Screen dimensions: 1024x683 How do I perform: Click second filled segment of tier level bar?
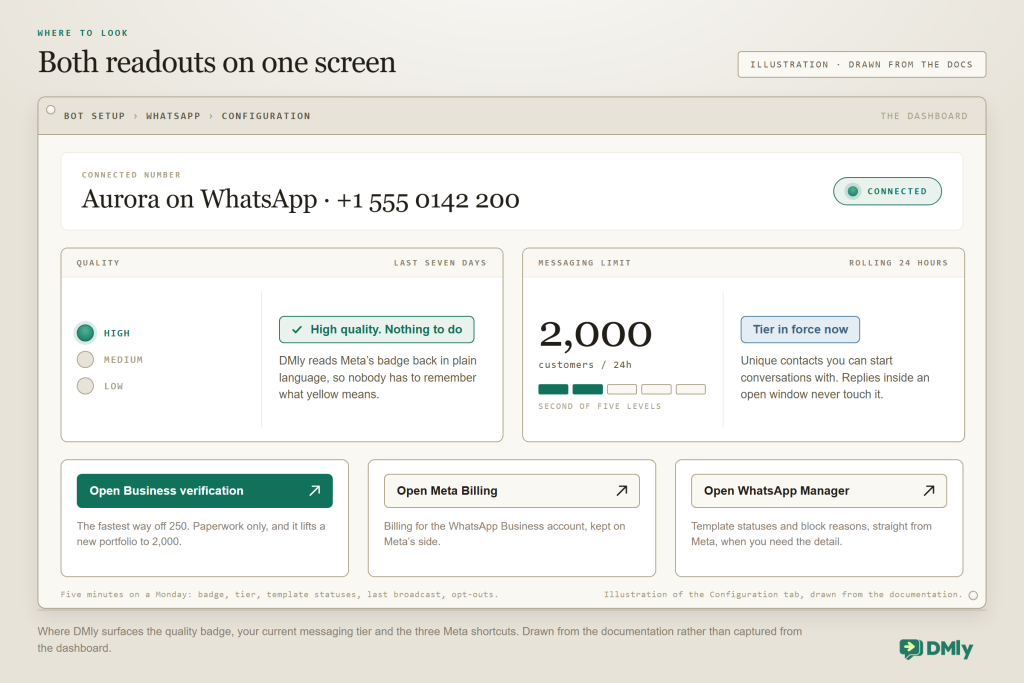588,389
